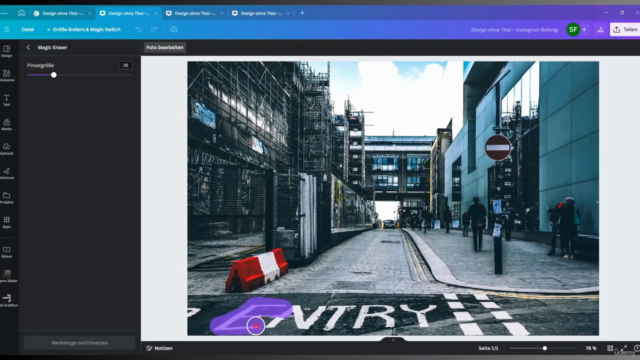Image resolution: width=640 pixels, height=360 pixels.
Task: Click the Foto bearbeiten button
Action: coord(164,47)
